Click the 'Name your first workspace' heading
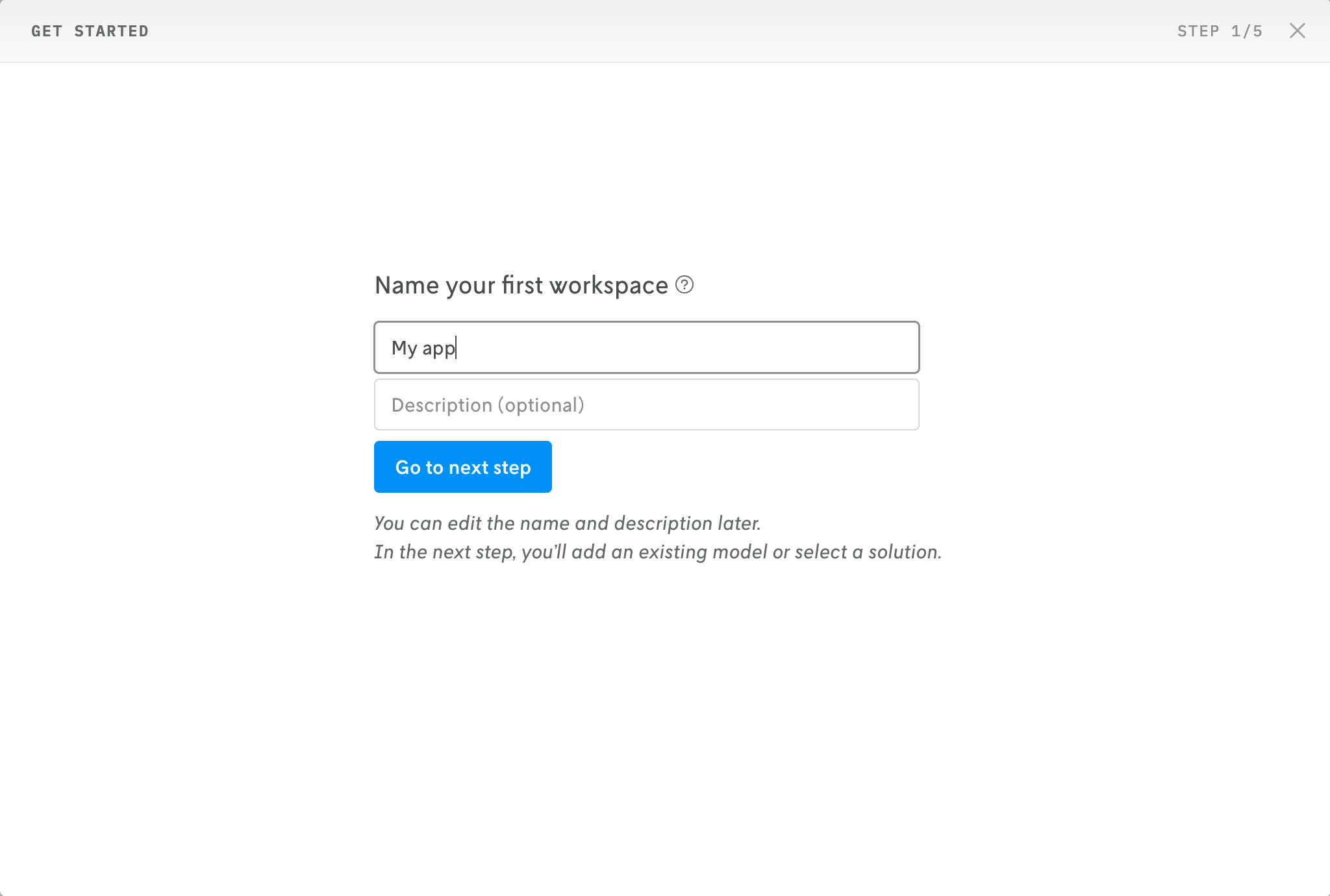 [521, 285]
